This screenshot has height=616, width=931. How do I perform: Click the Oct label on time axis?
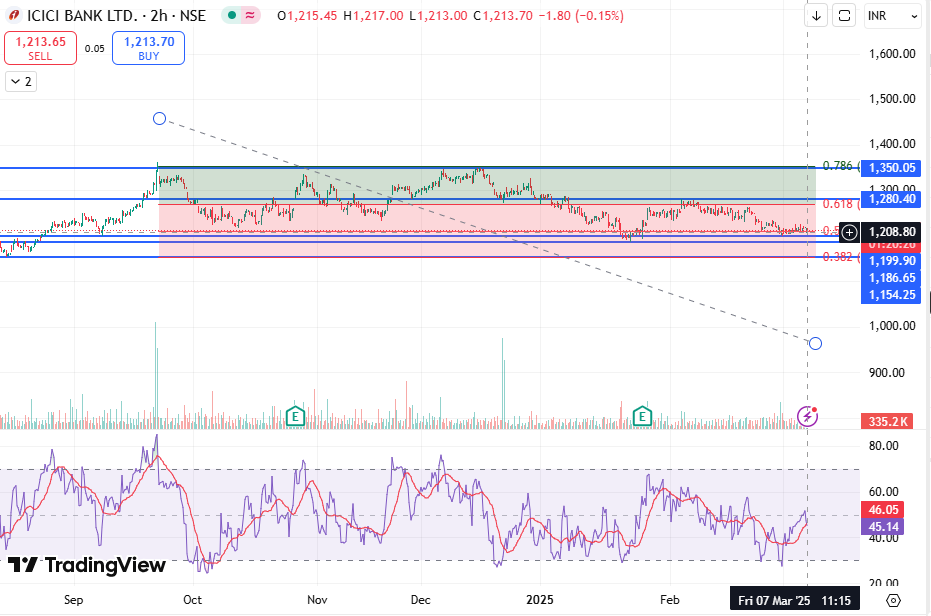pos(192,599)
